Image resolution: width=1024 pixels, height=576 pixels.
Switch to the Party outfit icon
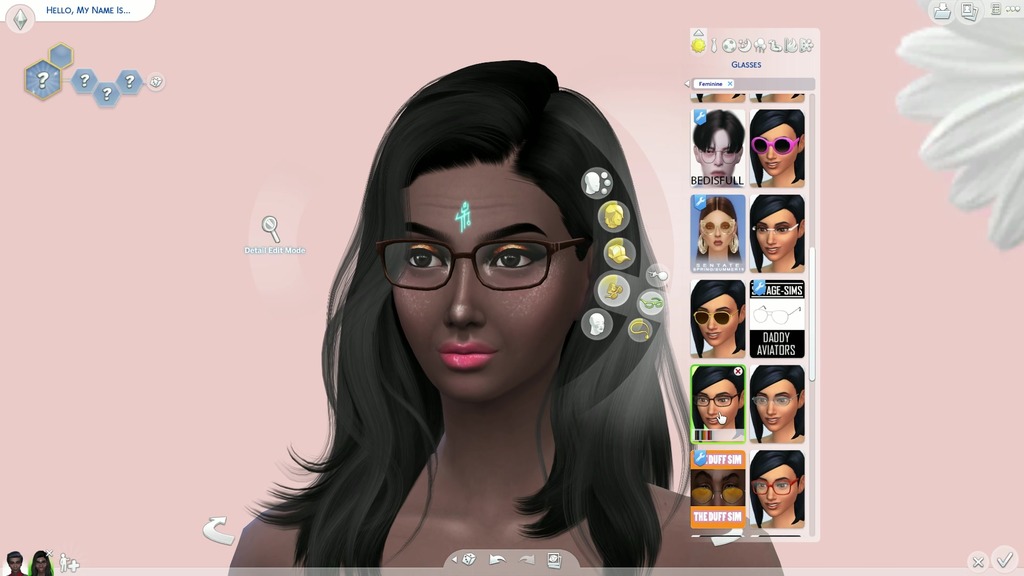tap(760, 45)
